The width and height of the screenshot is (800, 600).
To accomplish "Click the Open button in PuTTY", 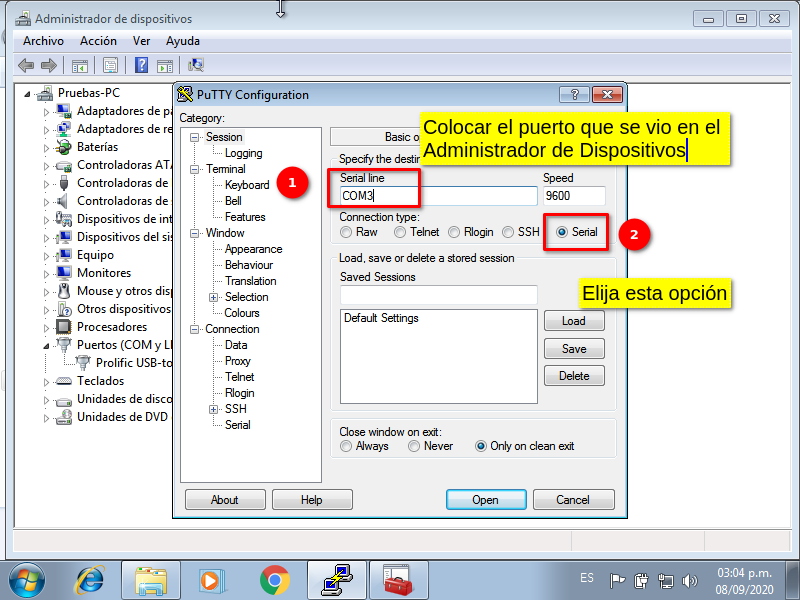I will (485, 500).
